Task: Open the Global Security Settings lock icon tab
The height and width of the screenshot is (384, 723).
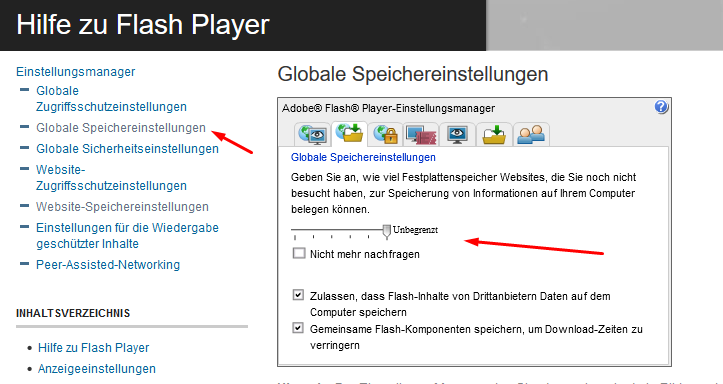Action: [x=385, y=134]
